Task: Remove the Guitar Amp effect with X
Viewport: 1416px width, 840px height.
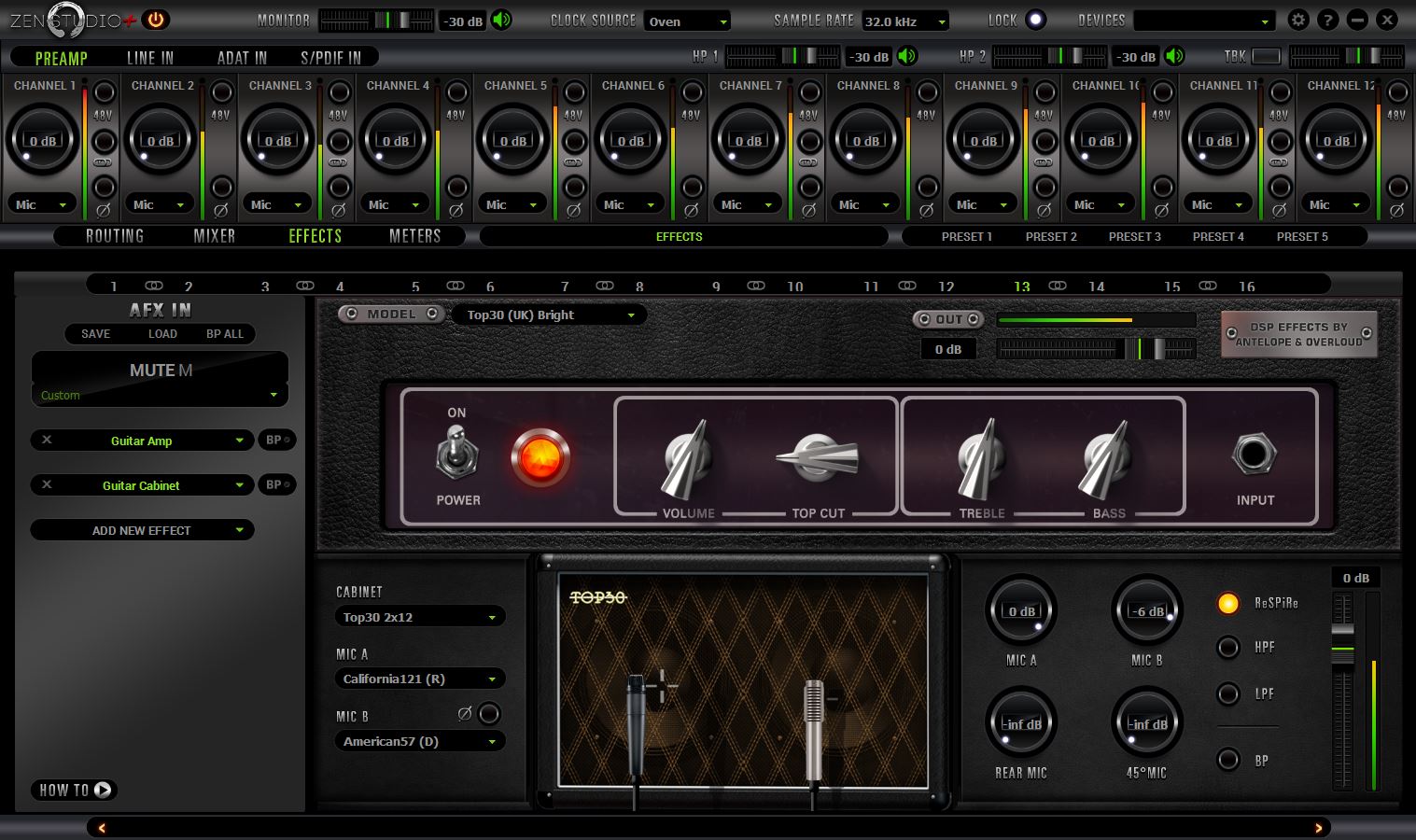Action: pyautogui.click(x=47, y=440)
